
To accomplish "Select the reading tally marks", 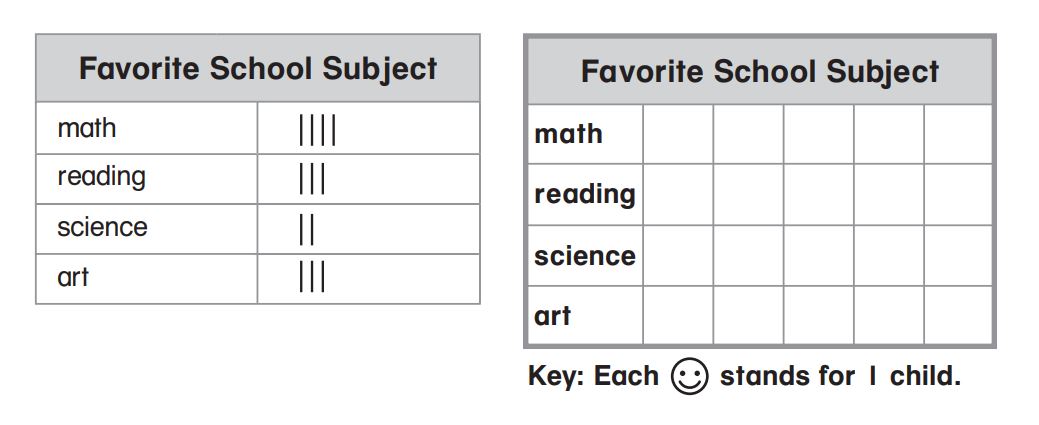I will click(x=312, y=179).
